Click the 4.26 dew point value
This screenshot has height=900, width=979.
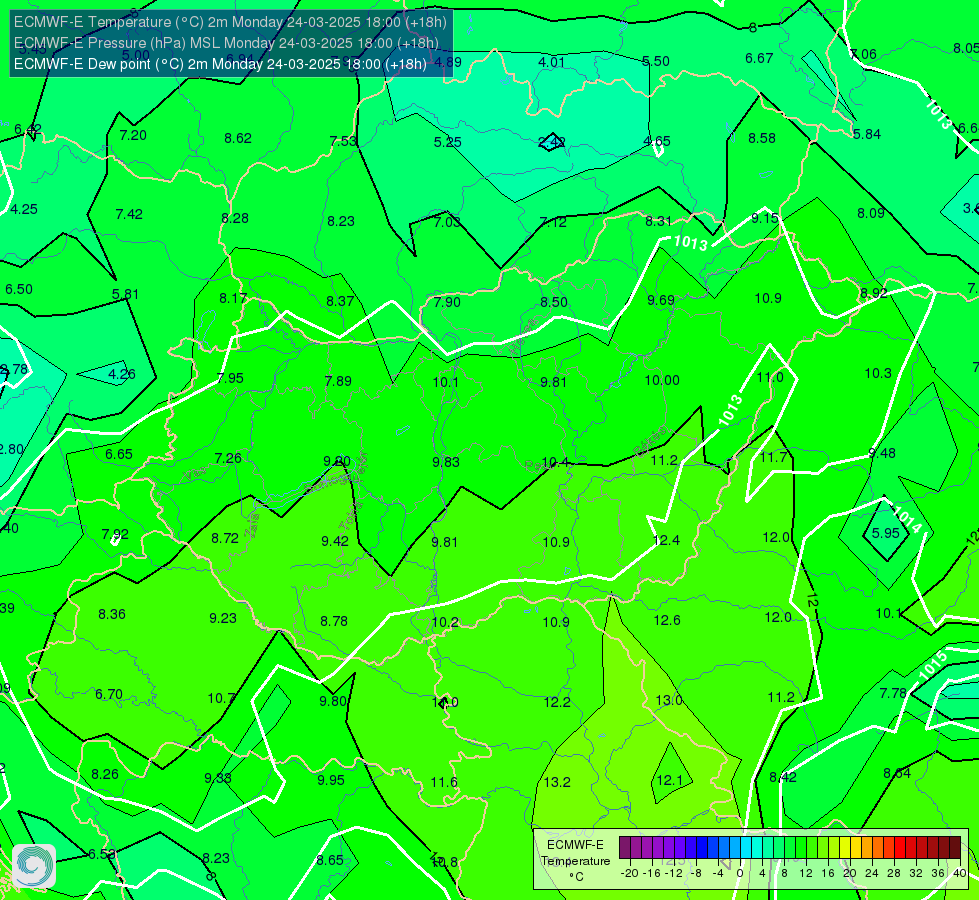122,375
